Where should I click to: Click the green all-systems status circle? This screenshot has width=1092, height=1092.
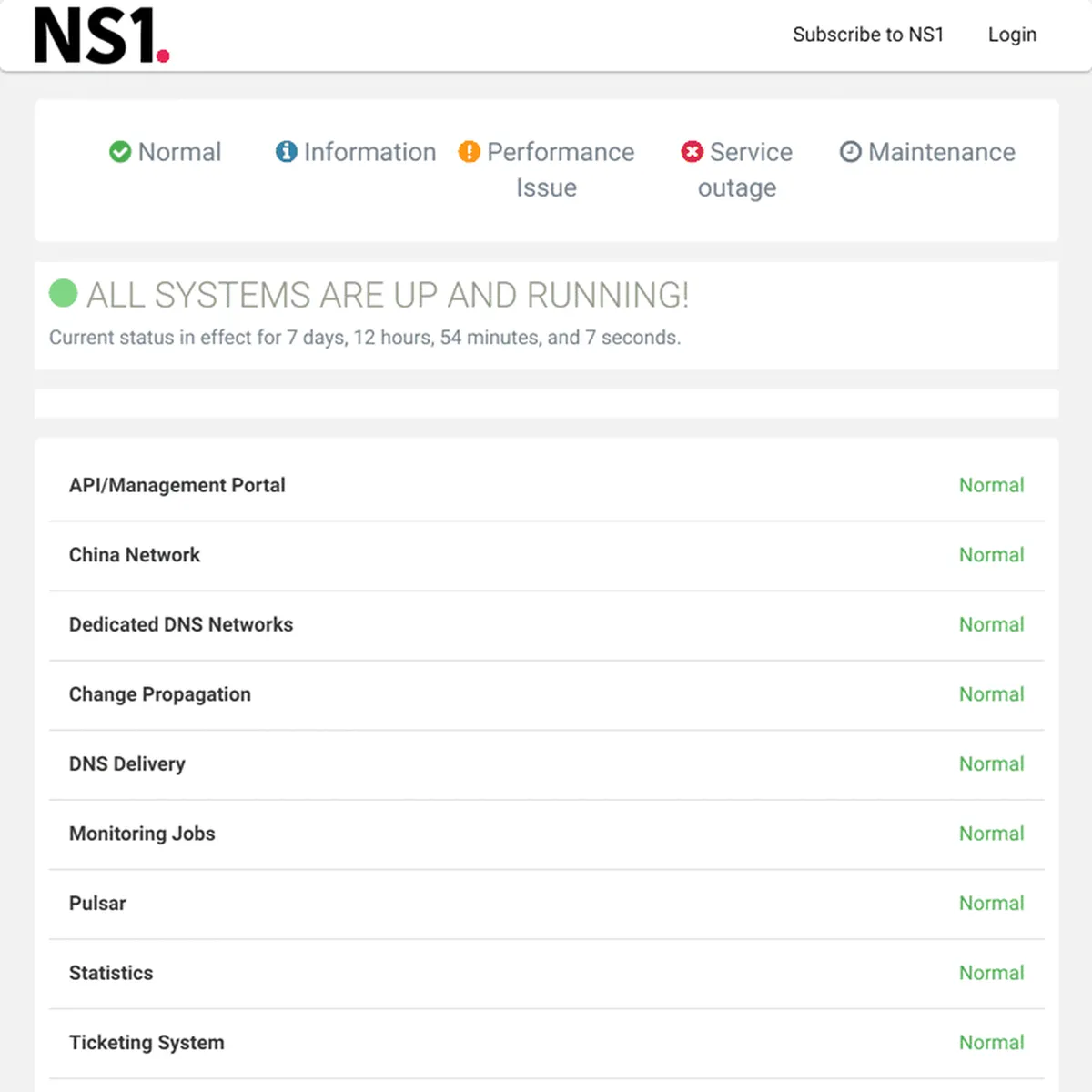(x=63, y=293)
